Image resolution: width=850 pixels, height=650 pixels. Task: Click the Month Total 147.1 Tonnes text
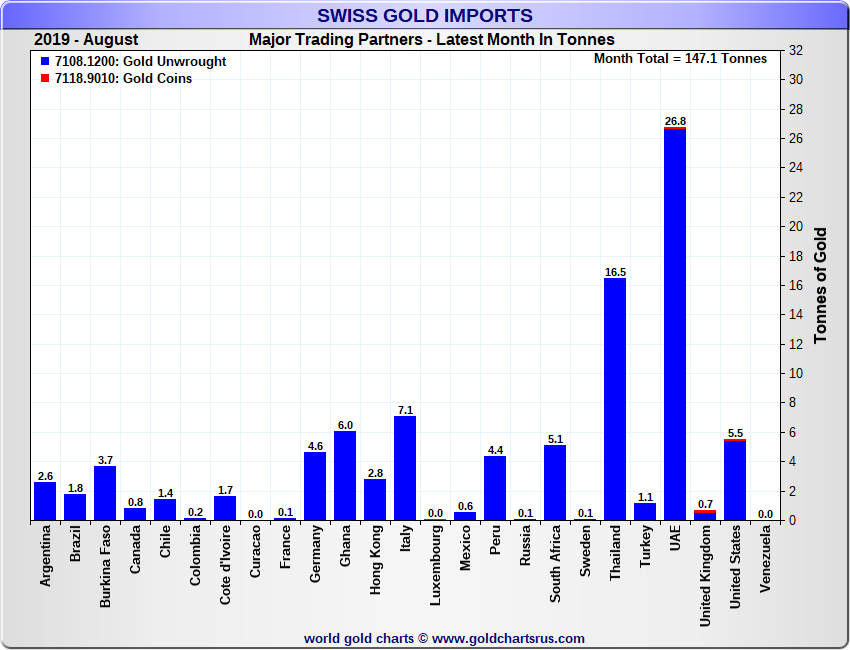point(680,59)
